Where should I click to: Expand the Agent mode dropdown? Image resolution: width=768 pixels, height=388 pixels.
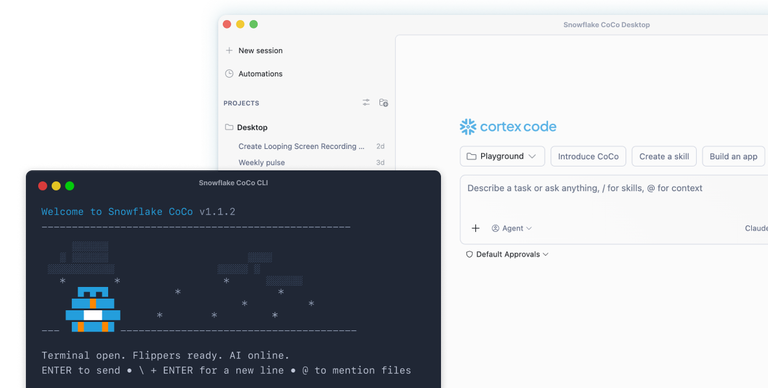click(511, 228)
